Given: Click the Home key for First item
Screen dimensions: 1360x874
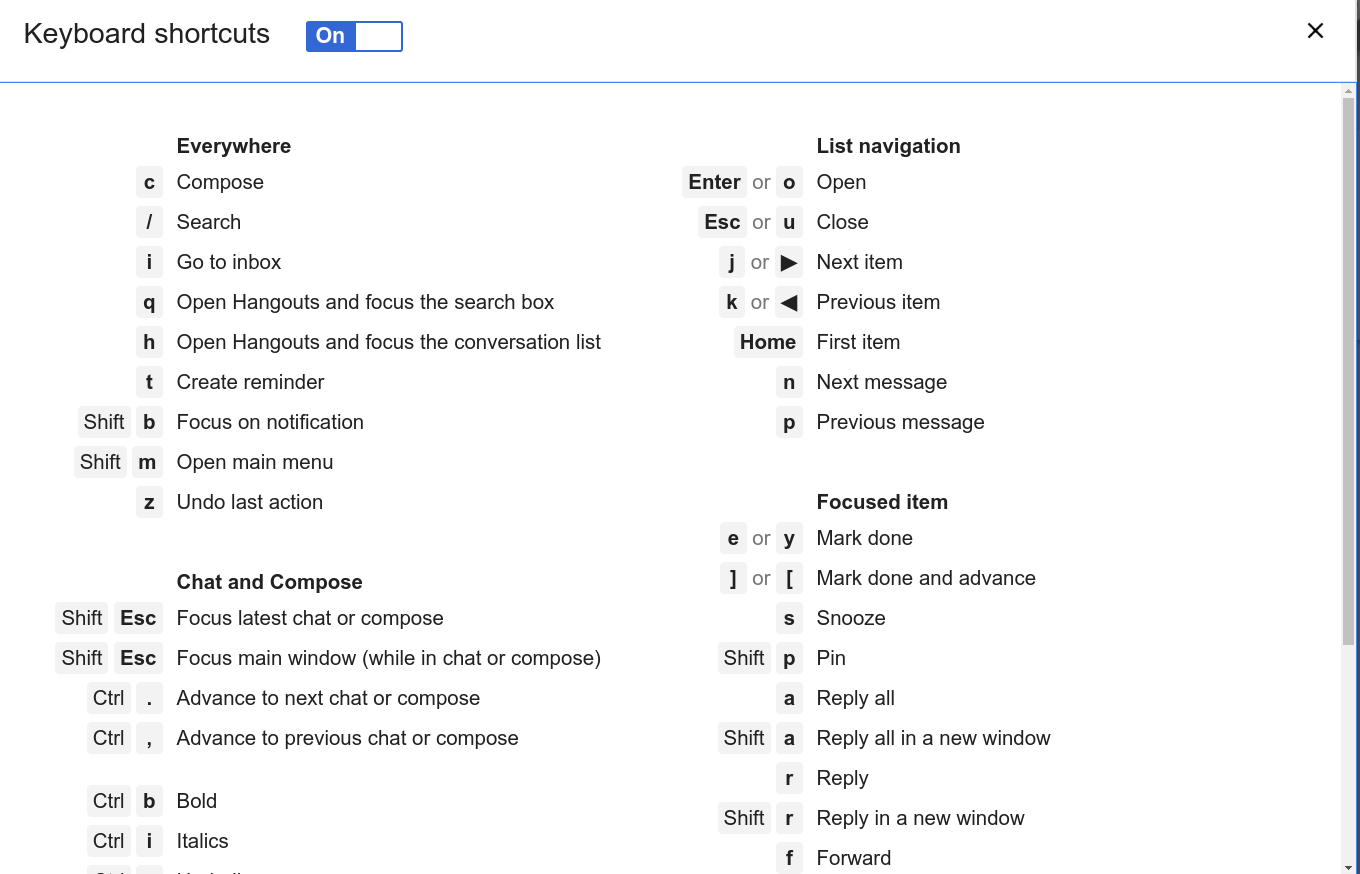Looking at the screenshot, I should pos(768,342).
